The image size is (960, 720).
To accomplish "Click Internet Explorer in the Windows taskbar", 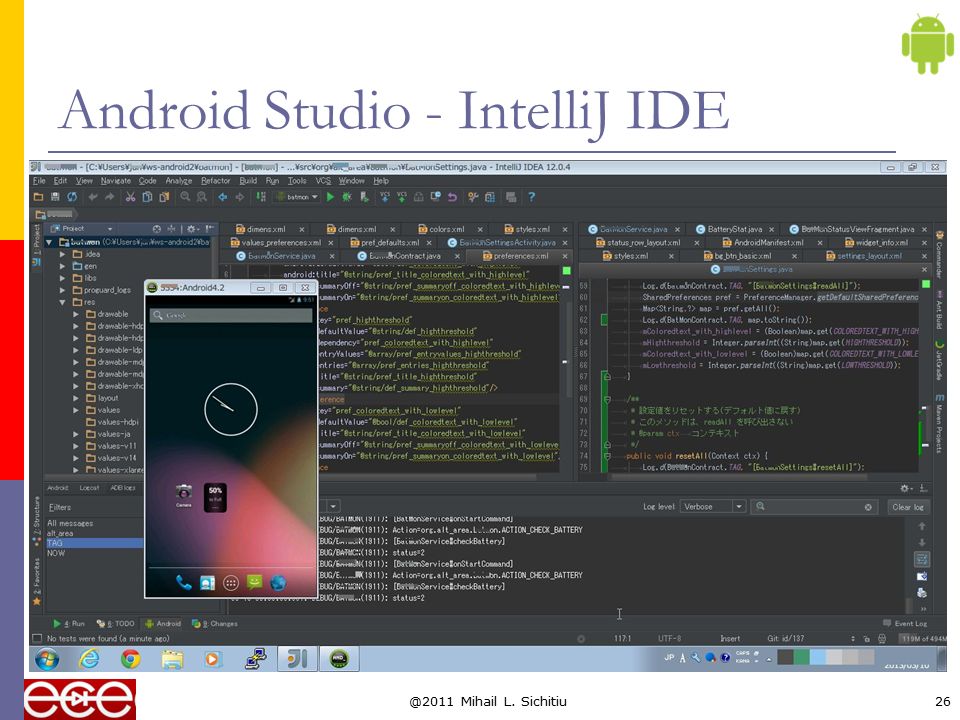I will coord(89,659).
